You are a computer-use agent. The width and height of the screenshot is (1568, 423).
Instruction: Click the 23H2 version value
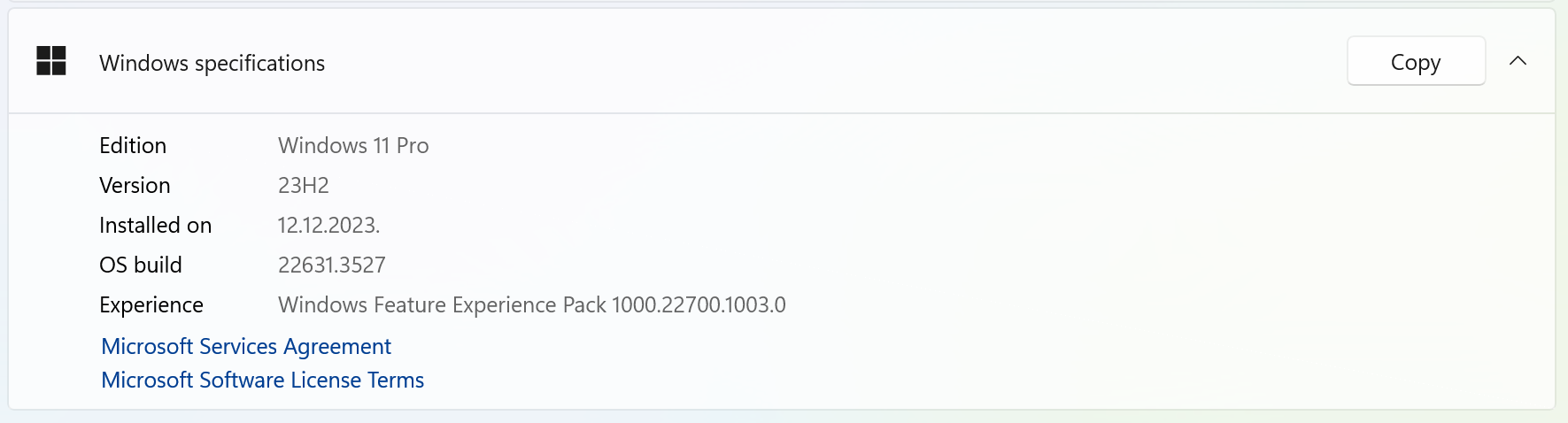point(303,185)
